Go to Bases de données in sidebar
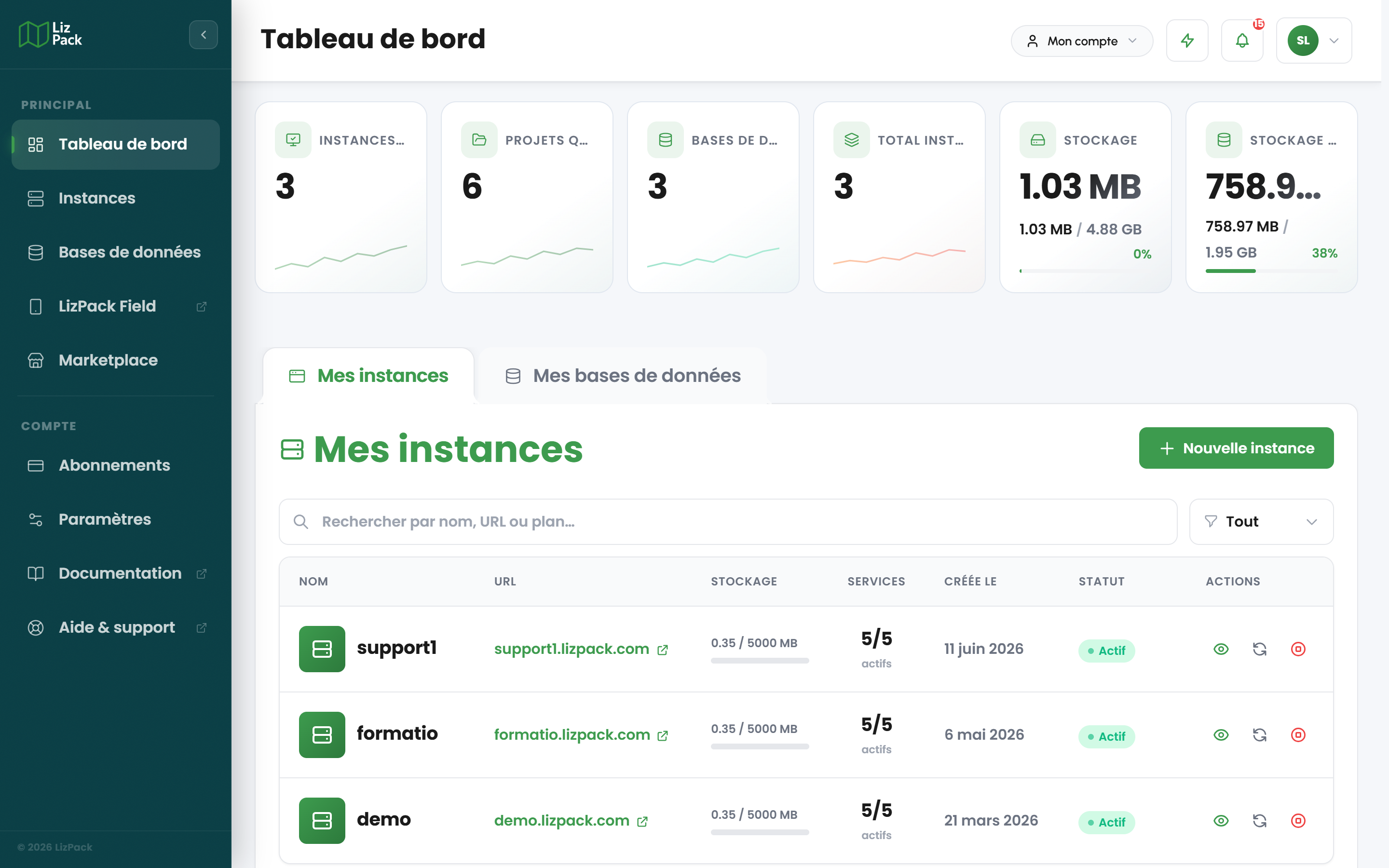This screenshot has width=1389, height=868. [115, 252]
